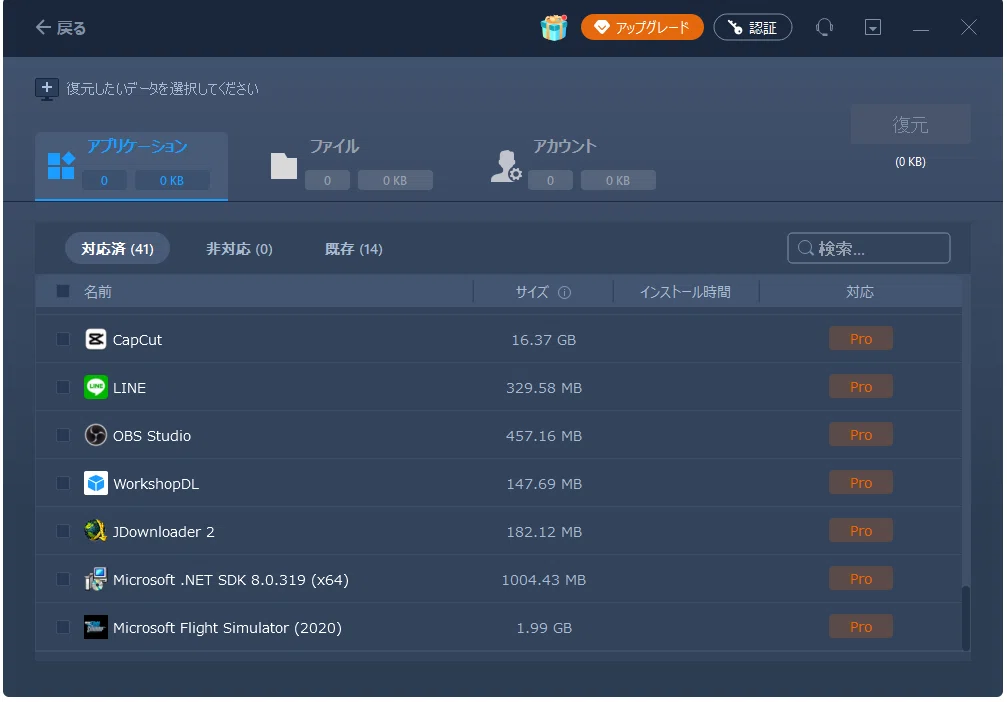Screen dimensions: 1007x702
Task: Click the 182.12 MB size value
Action: [x=543, y=532]
